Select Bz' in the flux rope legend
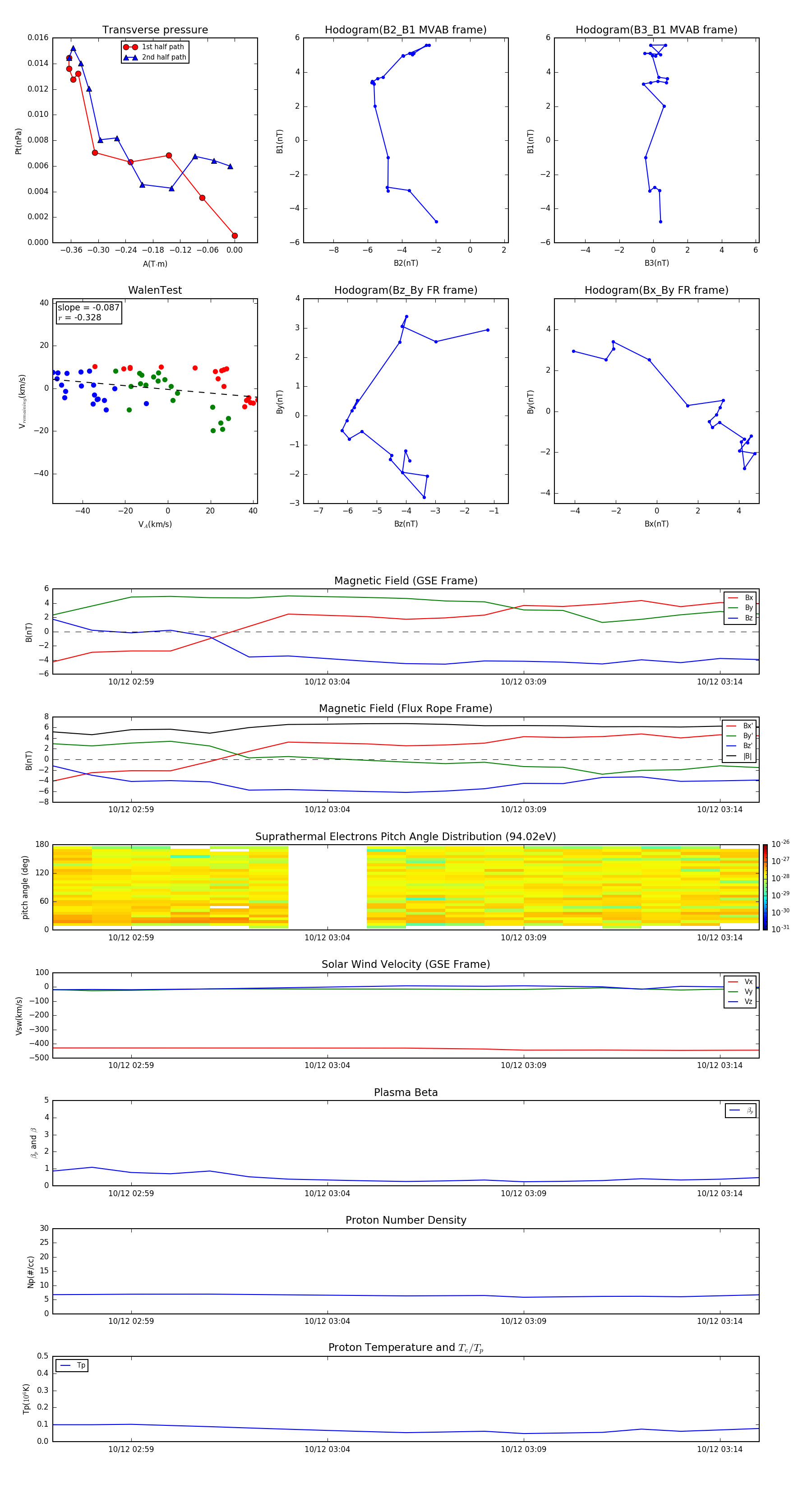 pos(740,746)
